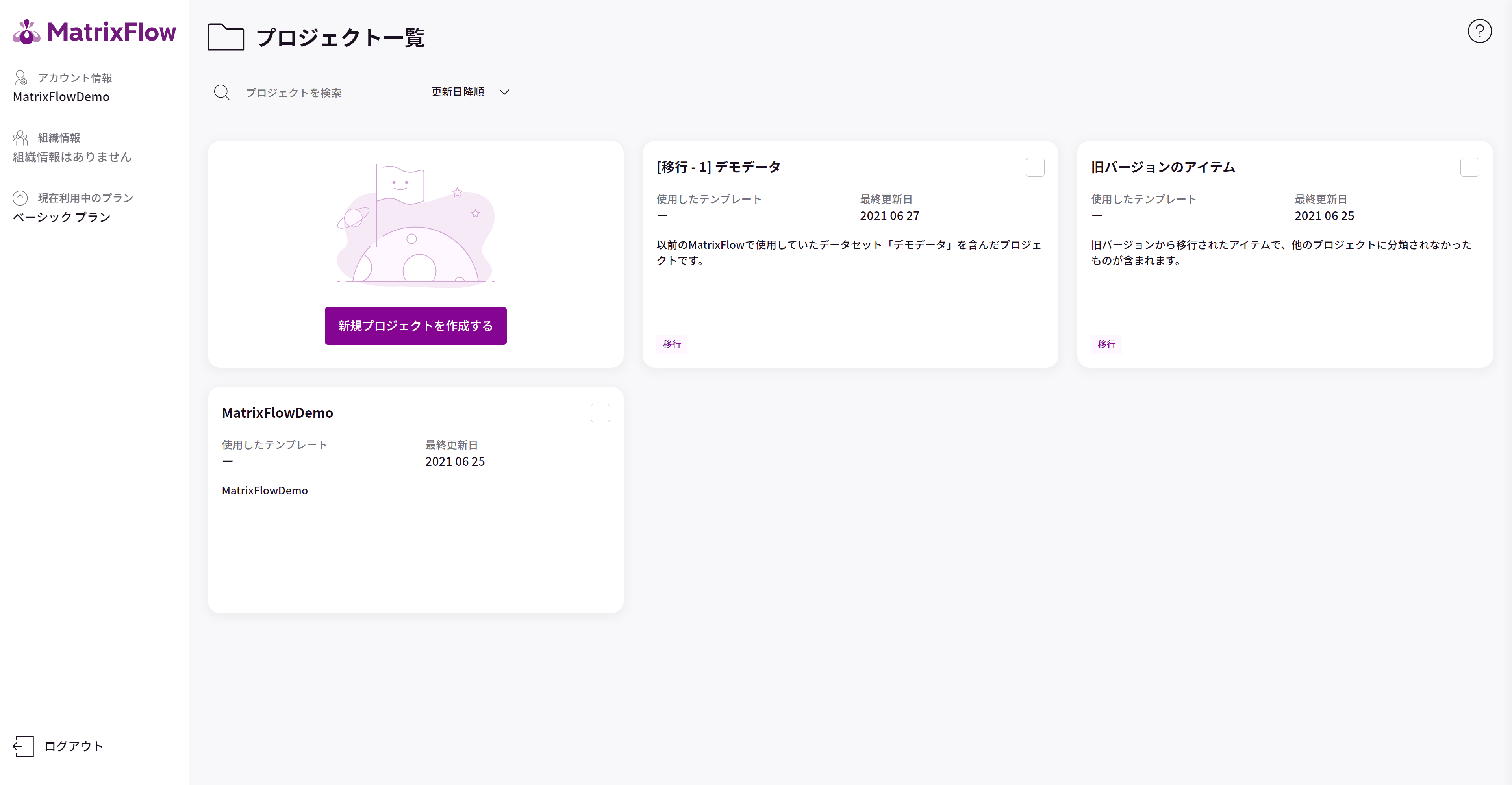Click the プロジェクトを検索 search field
This screenshot has width=1512, height=785.
click(x=323, y=93)
